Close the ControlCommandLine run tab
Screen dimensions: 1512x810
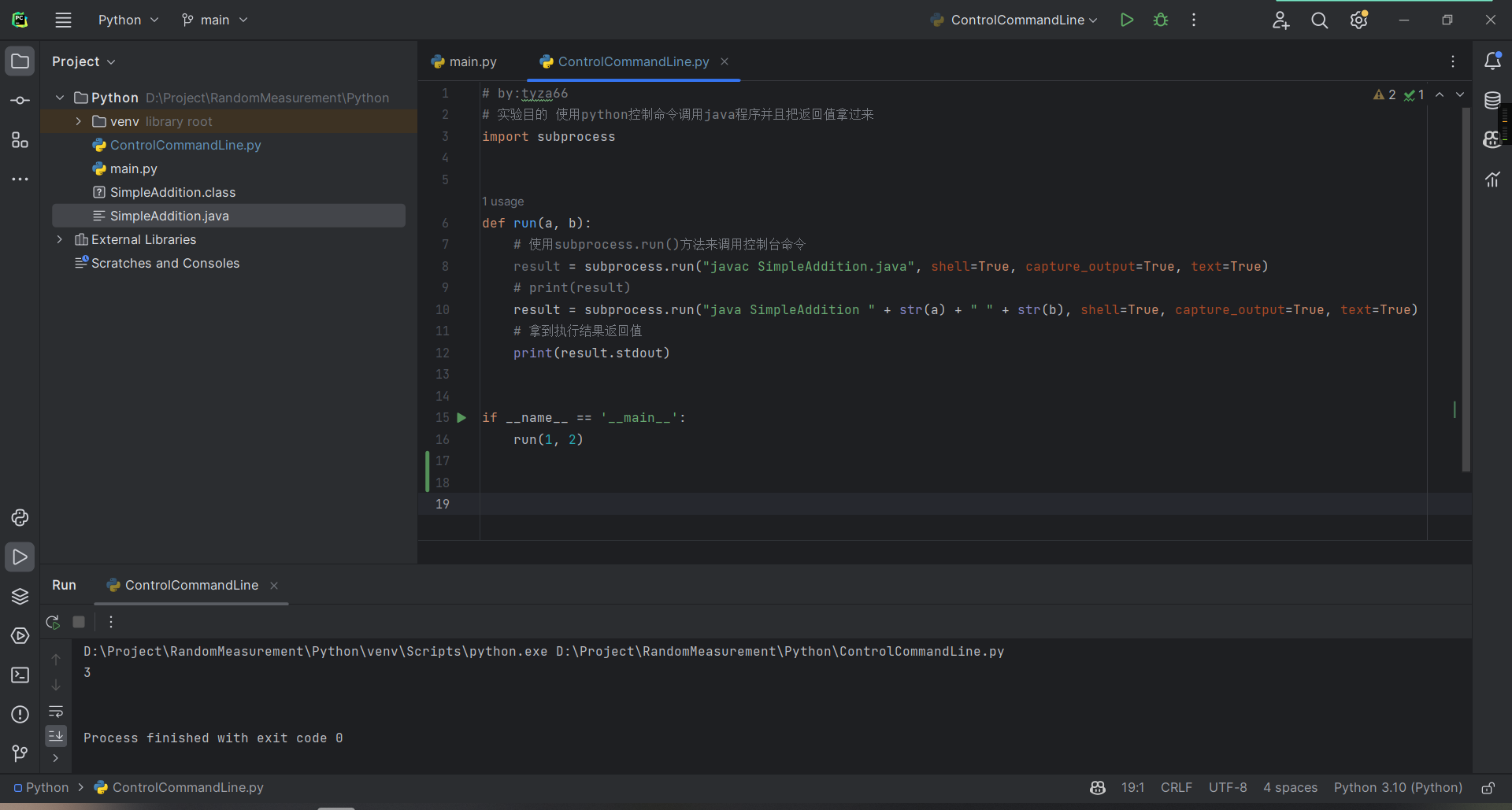[x=274, y=586]
